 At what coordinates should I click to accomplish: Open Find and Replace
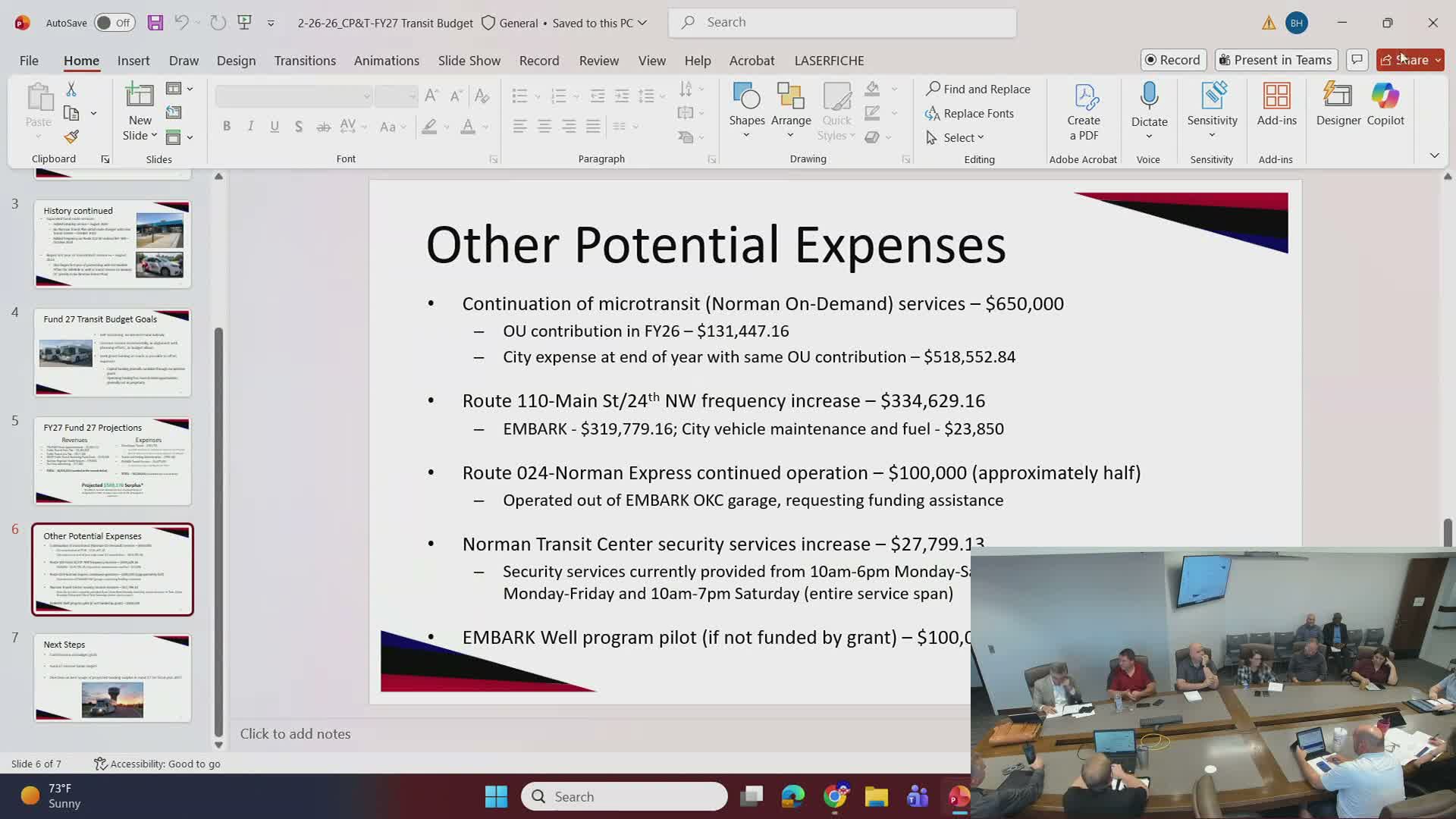[x=979, y=89]
